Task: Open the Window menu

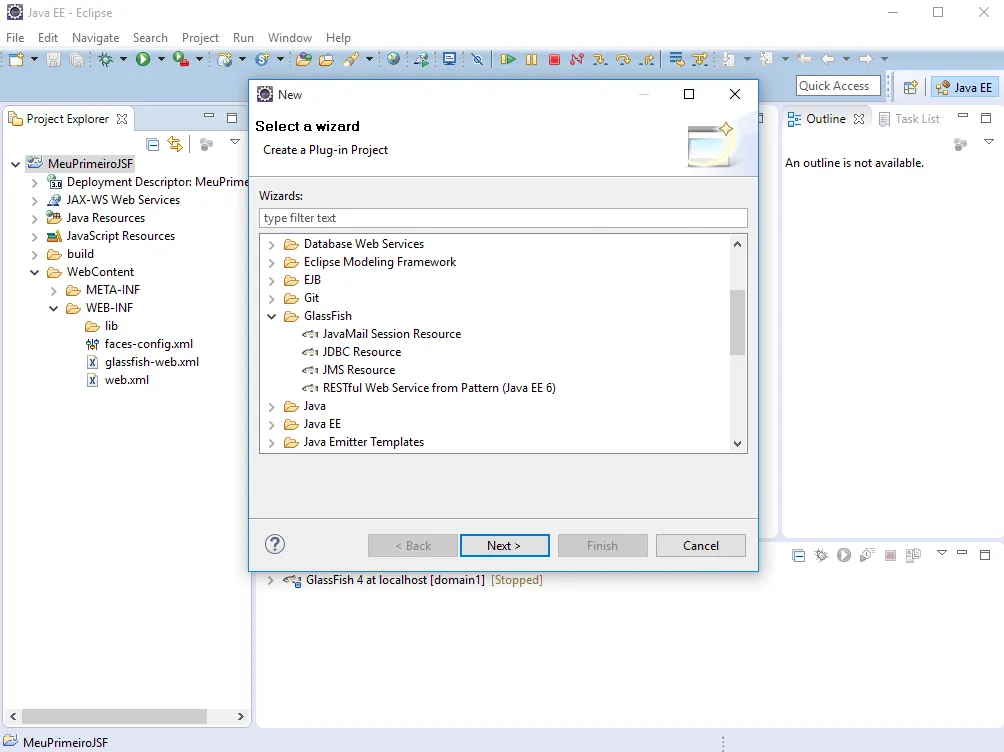Action: click(x=289, y=38)
